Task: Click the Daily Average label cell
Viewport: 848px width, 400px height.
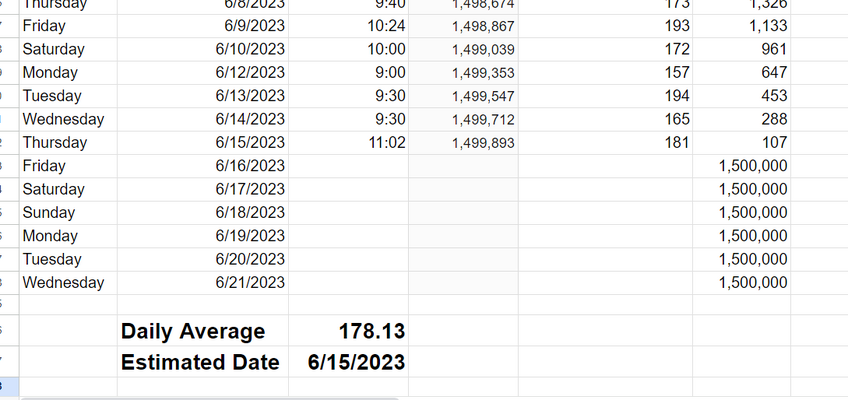Action: 203,331
